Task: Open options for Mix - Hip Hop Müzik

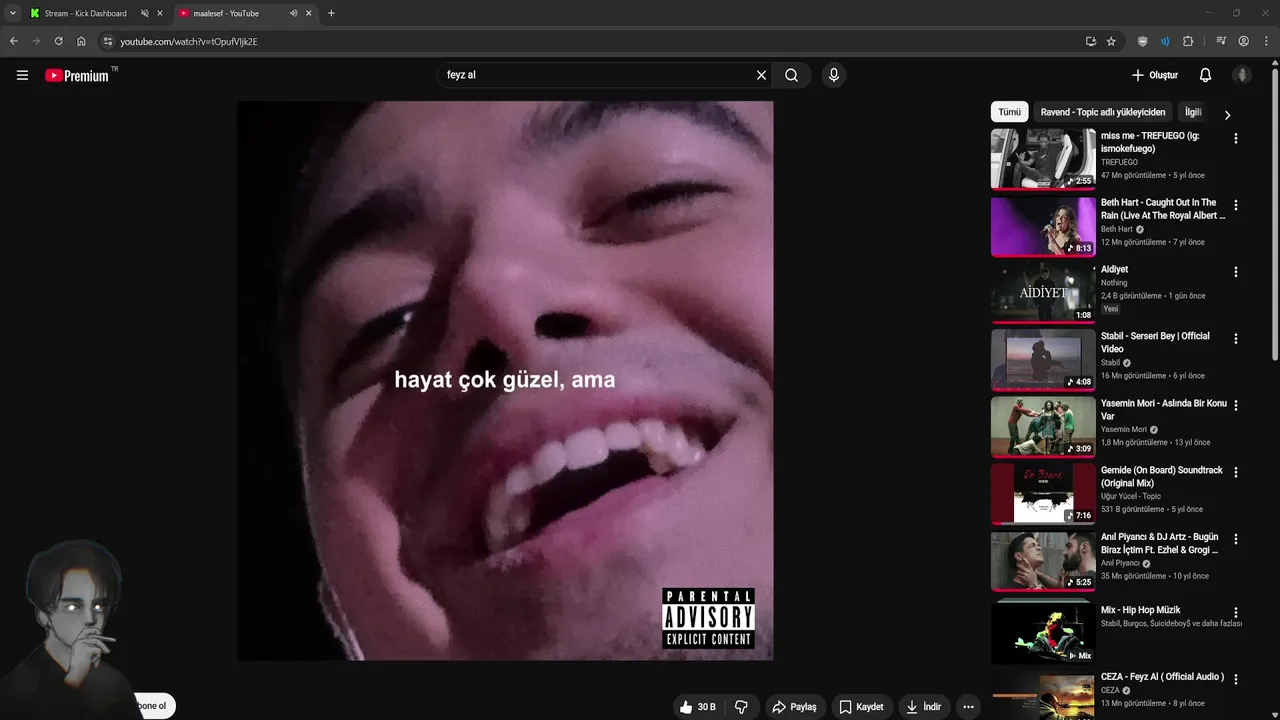Action: (x=1235, y=612)
